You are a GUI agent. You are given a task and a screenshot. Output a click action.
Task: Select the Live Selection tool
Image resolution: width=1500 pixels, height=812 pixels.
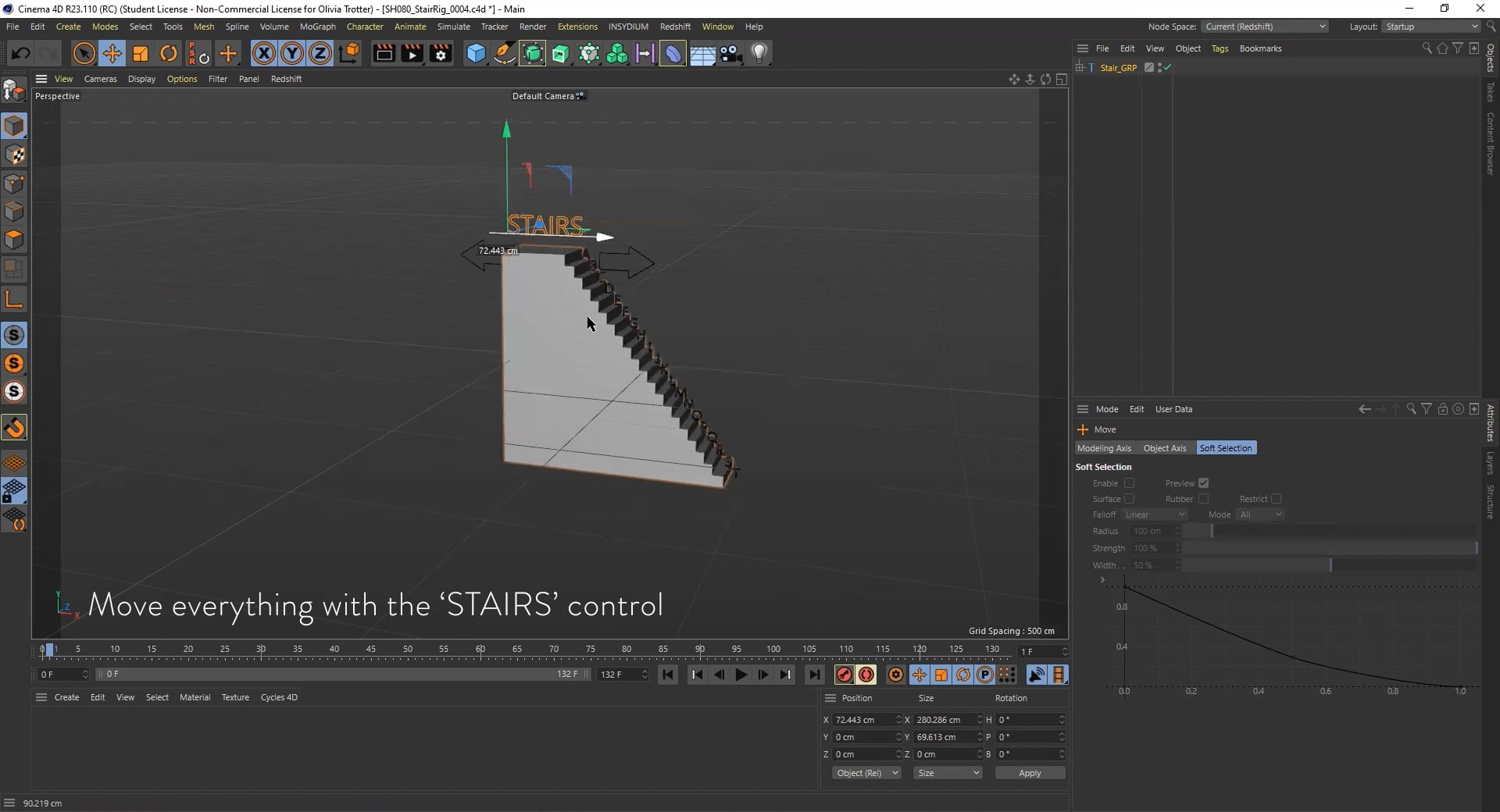click(83, 52)
